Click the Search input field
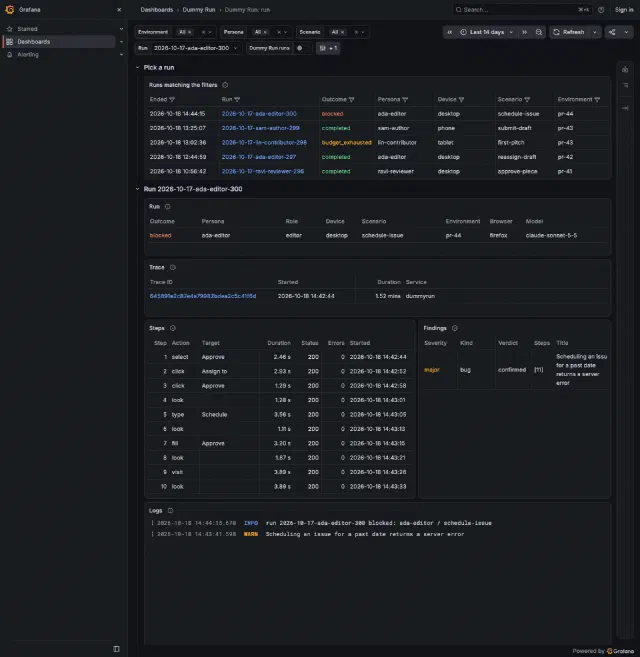 (x=522, y=10)
